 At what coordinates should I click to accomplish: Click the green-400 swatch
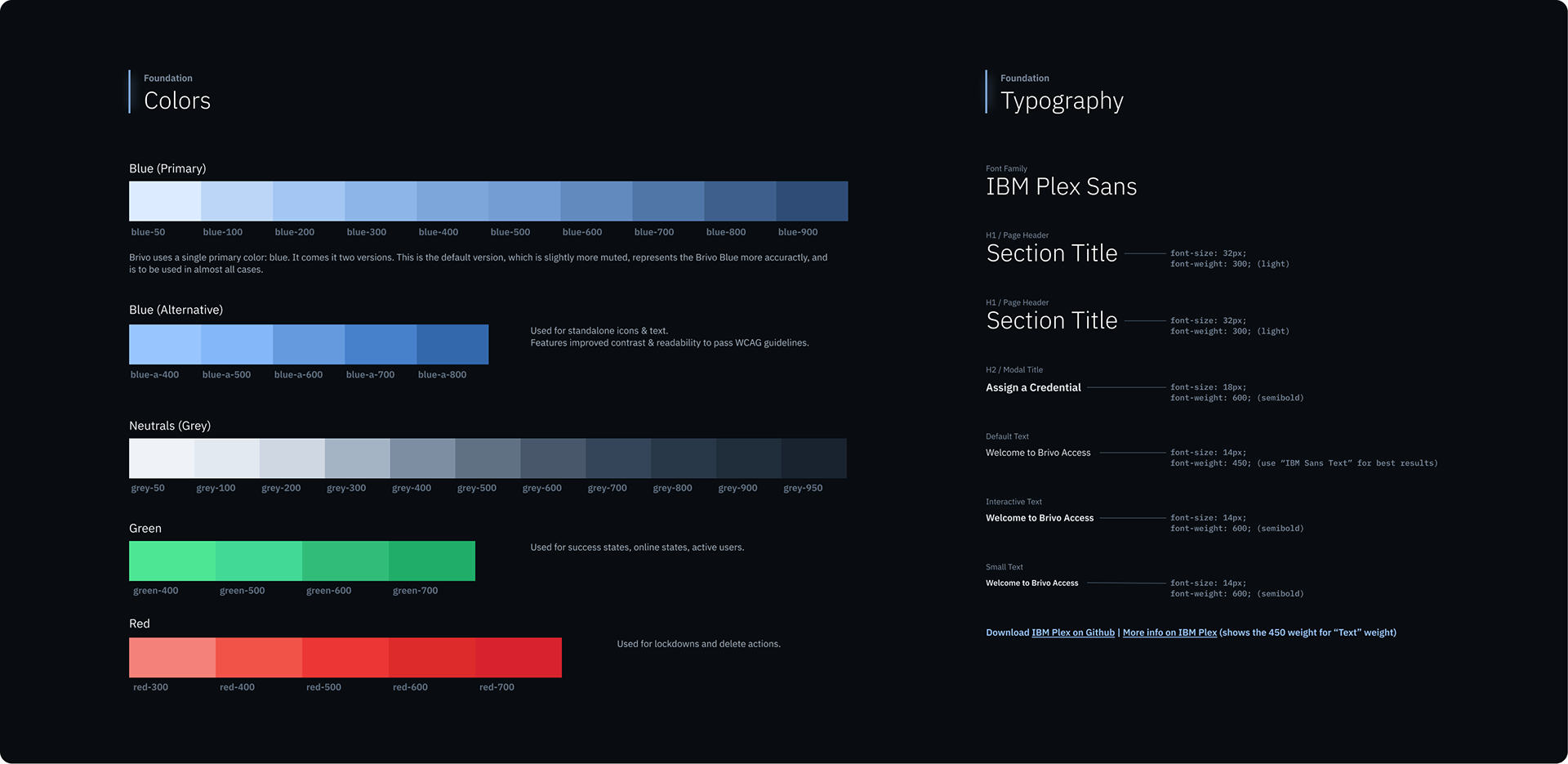click(172, 561)
